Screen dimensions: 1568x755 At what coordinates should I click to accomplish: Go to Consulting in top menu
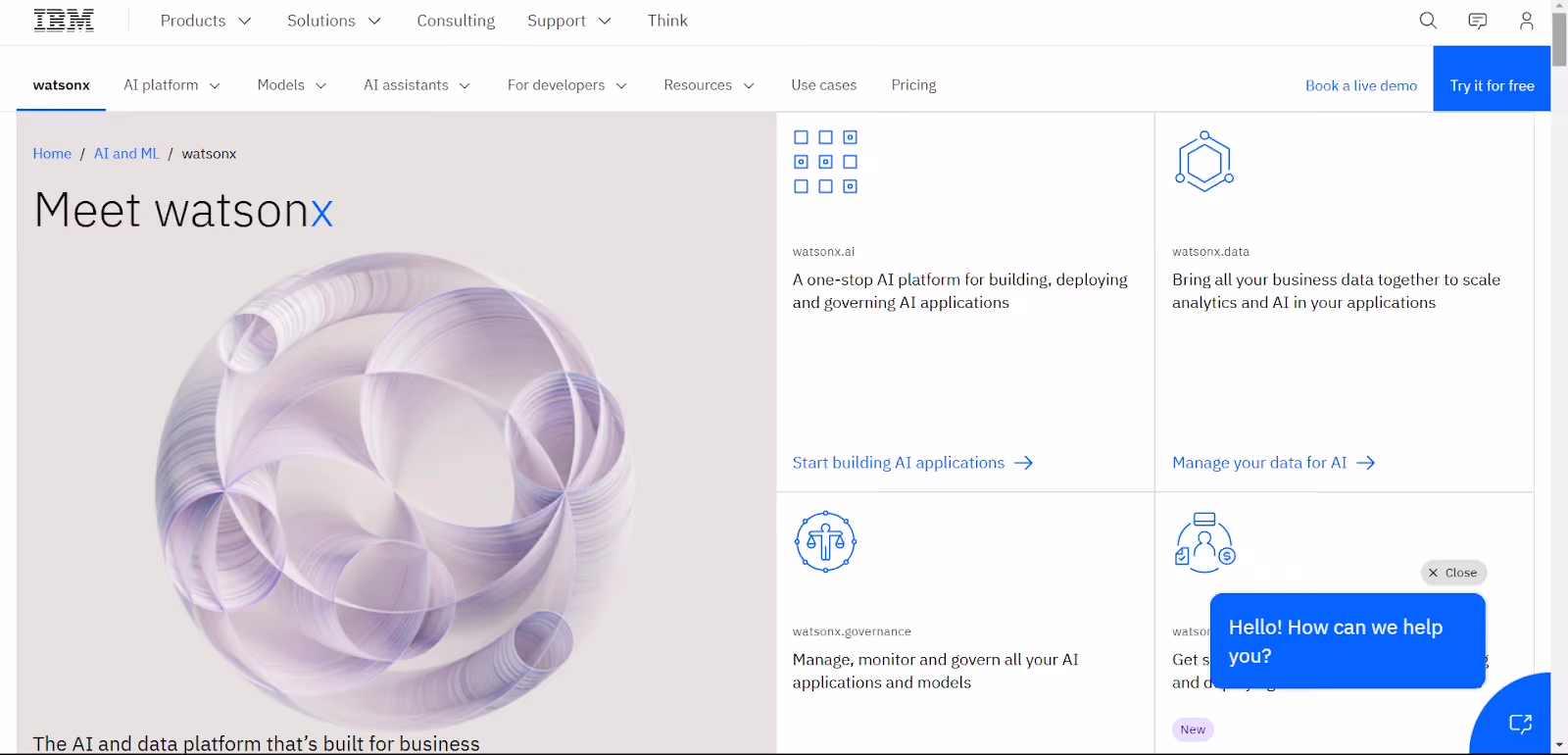(456, 21)
